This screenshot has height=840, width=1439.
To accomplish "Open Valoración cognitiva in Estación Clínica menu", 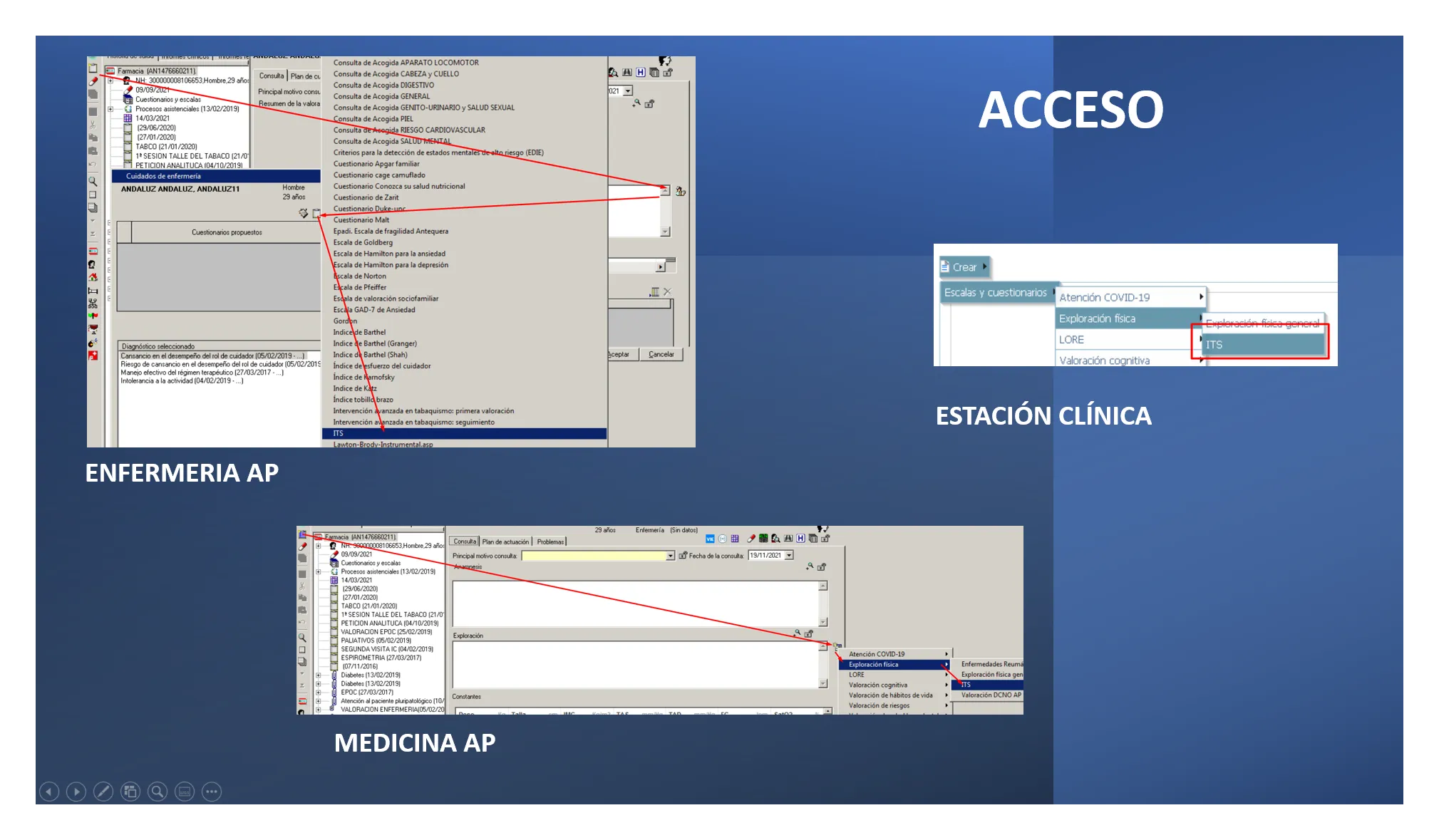I will pyautogui.click(x=1130, y=361).
